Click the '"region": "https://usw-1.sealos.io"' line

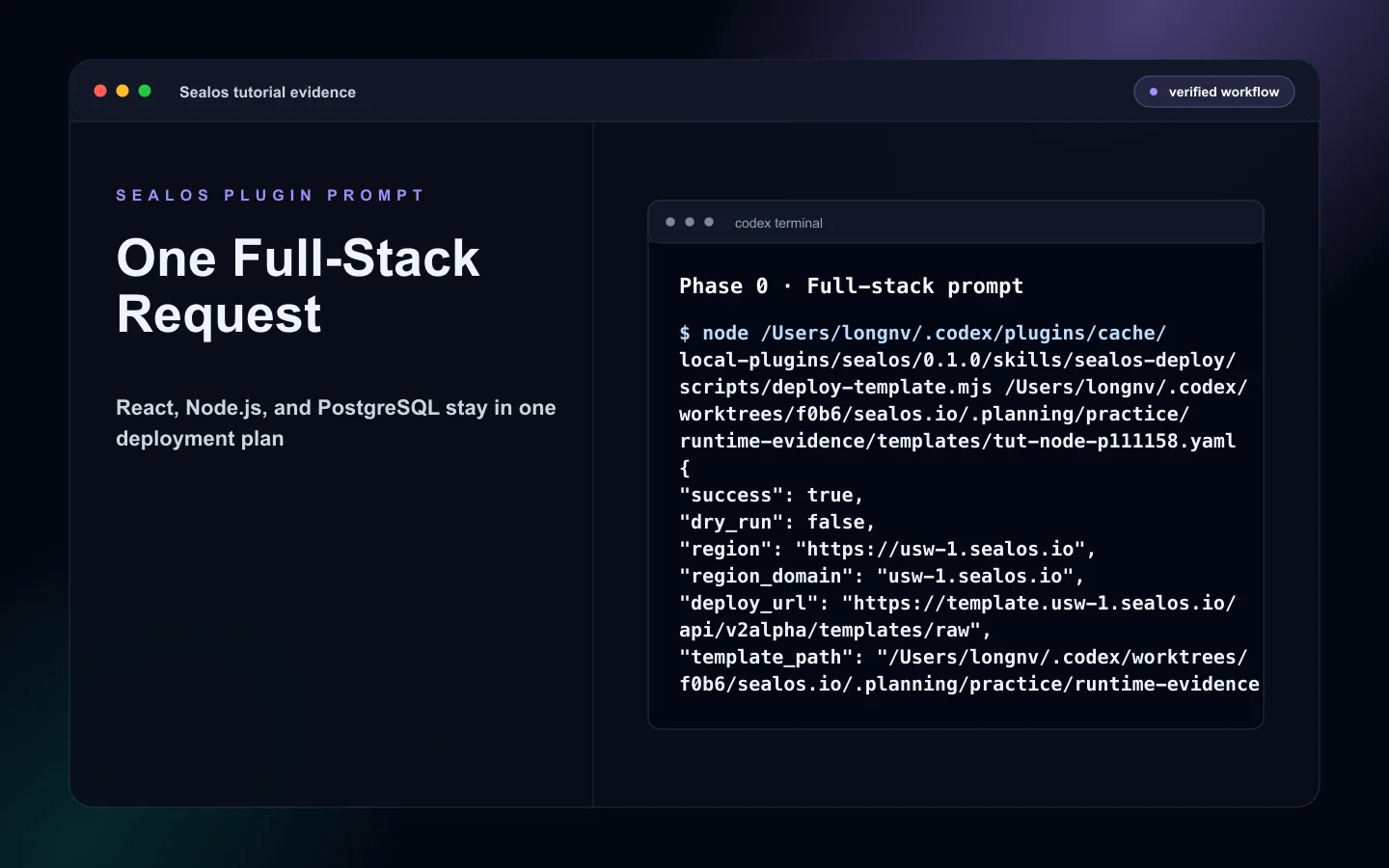click(x=887, y=549)
